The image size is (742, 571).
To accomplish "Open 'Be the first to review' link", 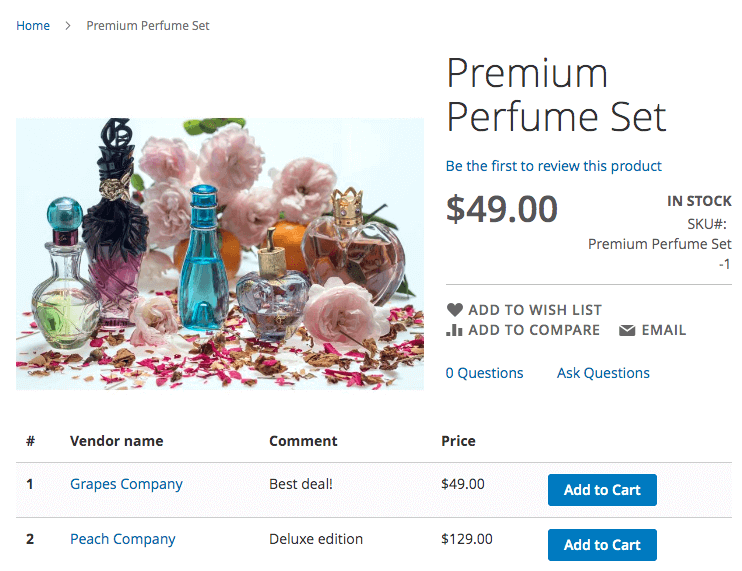I will (x=554, y=166).
